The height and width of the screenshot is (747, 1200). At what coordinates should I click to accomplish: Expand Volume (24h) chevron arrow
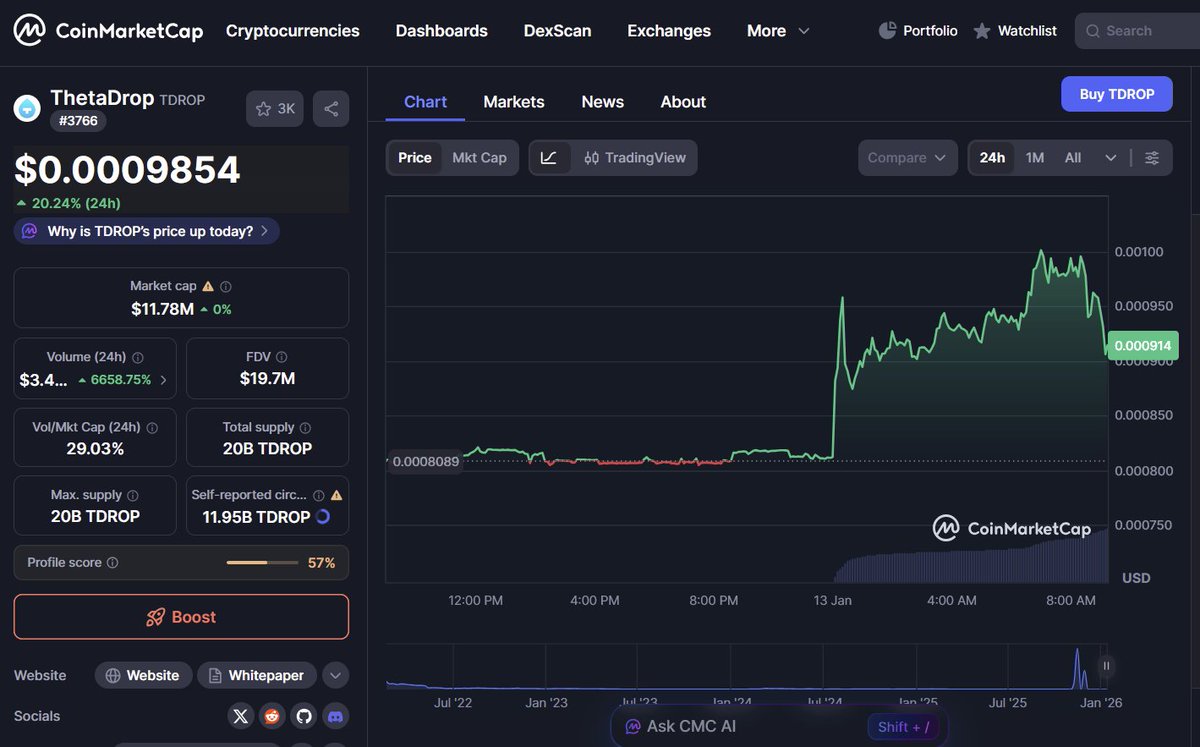pos(163,380)
